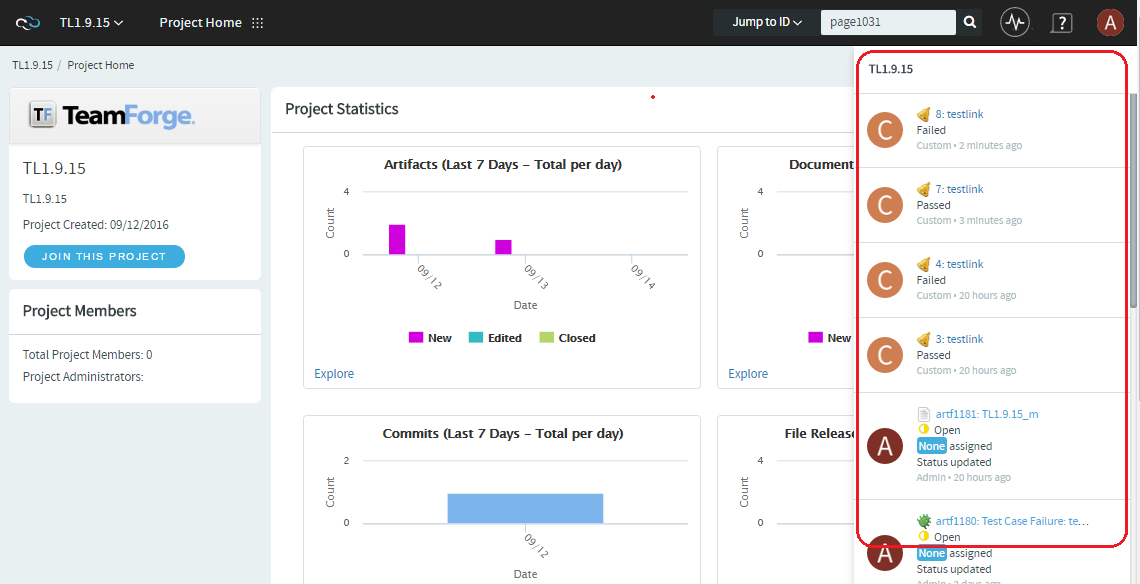Click the 'Status updated' text under artf1181
1140x584 pixels.
954,462
